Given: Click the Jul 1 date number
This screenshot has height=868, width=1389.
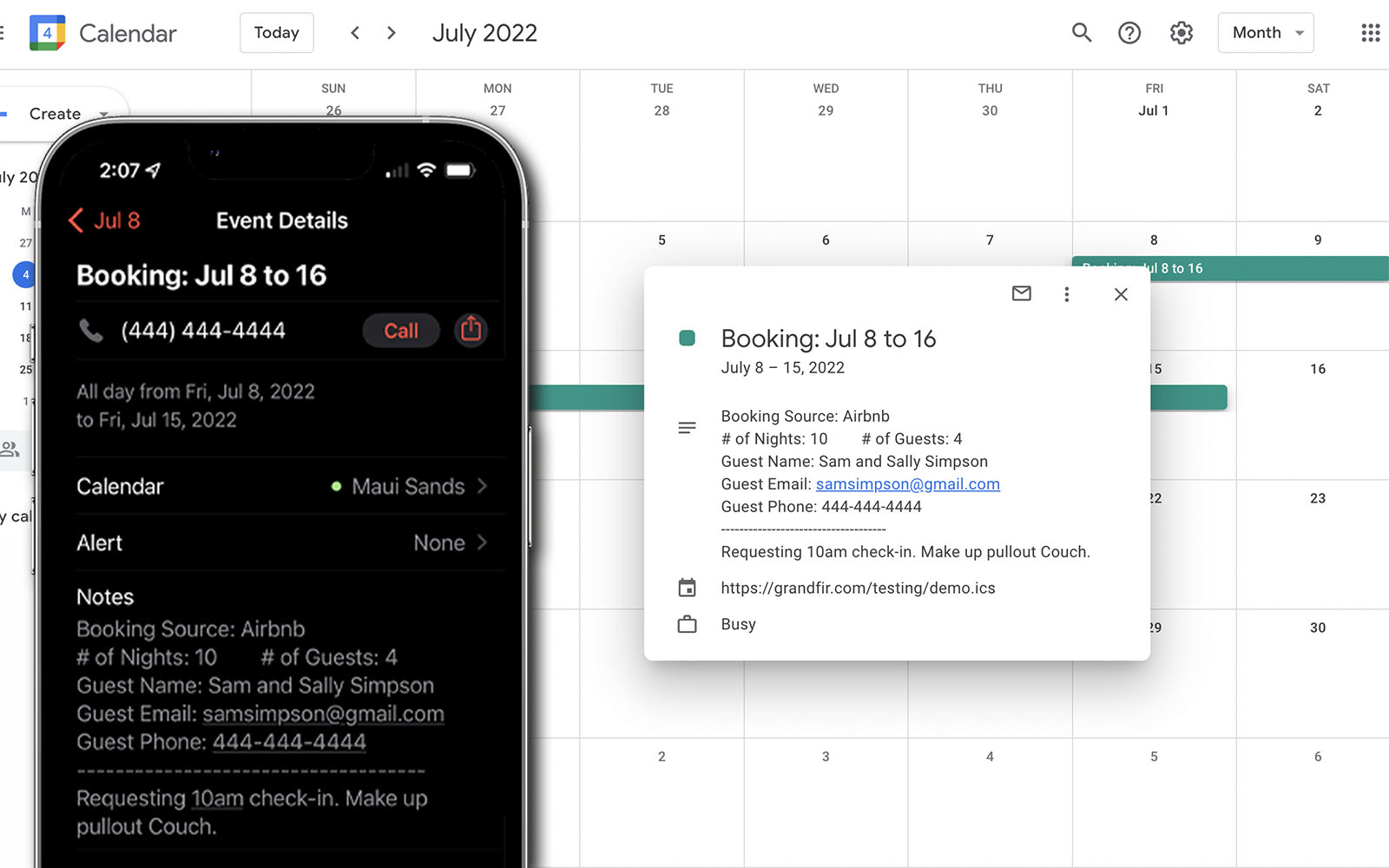Looking at the screenshot, I should [1154, 110].
